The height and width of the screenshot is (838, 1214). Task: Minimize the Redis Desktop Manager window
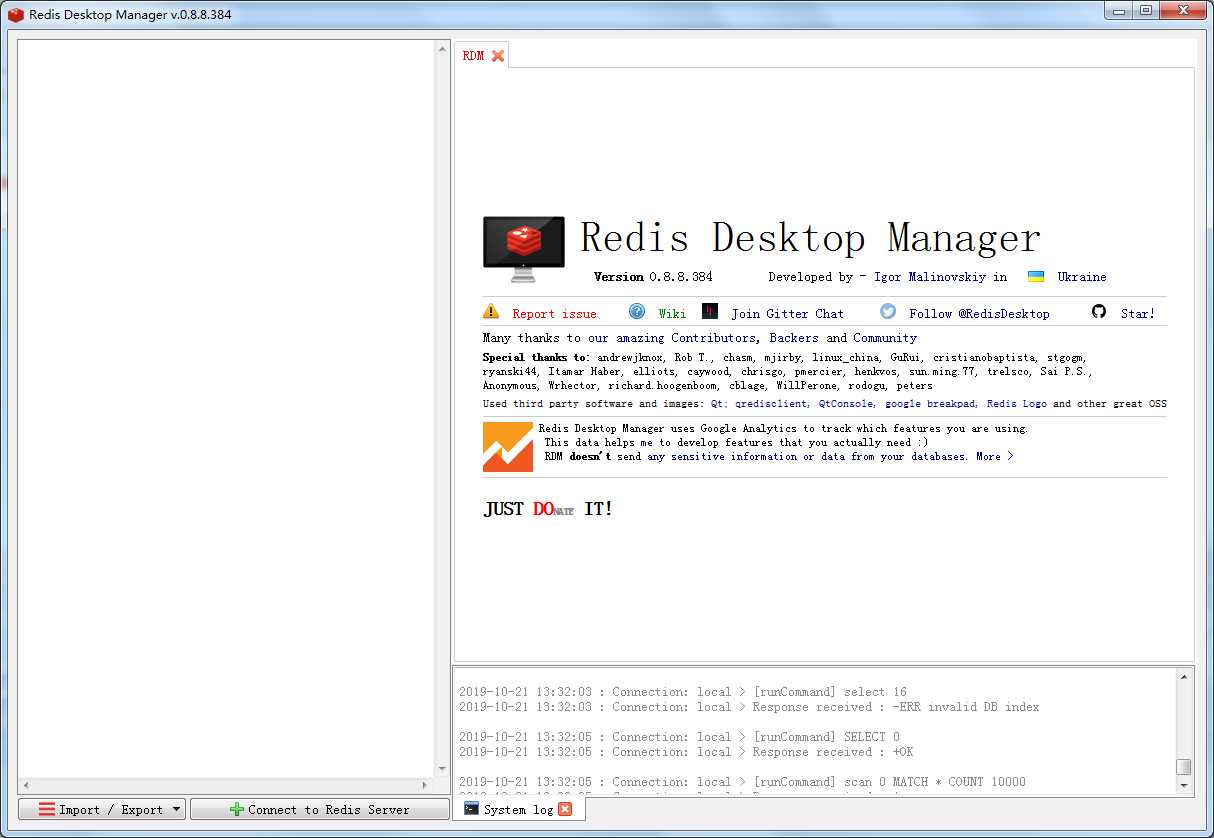tap(1119, 10)
